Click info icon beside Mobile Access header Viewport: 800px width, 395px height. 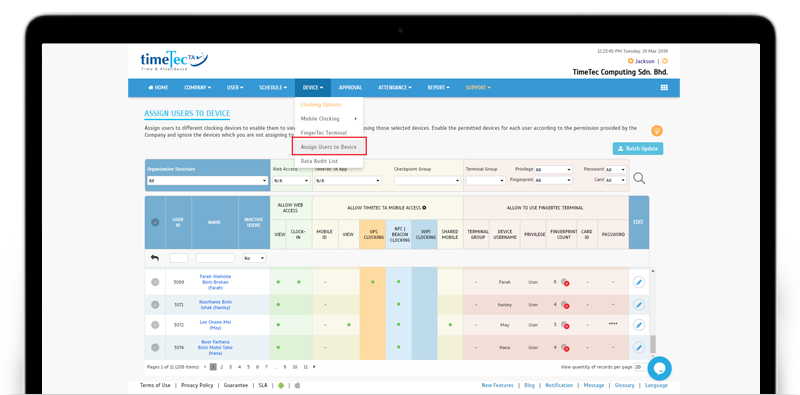[x=424, y=208]
